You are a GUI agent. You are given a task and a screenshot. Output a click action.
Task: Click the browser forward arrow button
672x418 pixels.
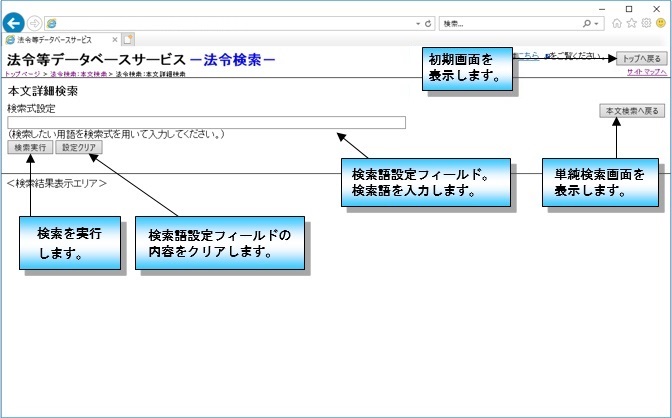tap(36, 22)
